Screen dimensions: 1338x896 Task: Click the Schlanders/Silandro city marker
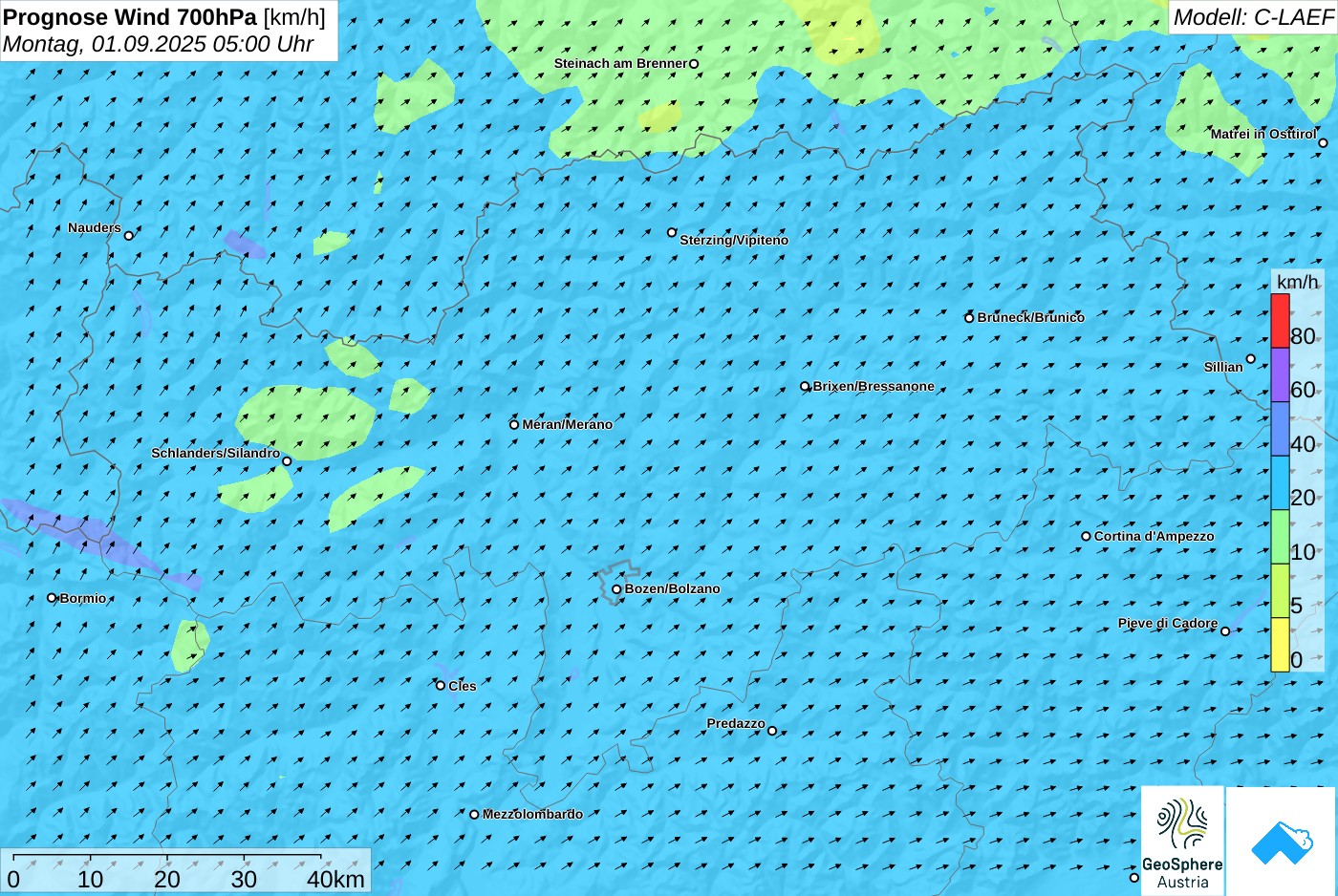pyautogui.click(x=287, y=461)
